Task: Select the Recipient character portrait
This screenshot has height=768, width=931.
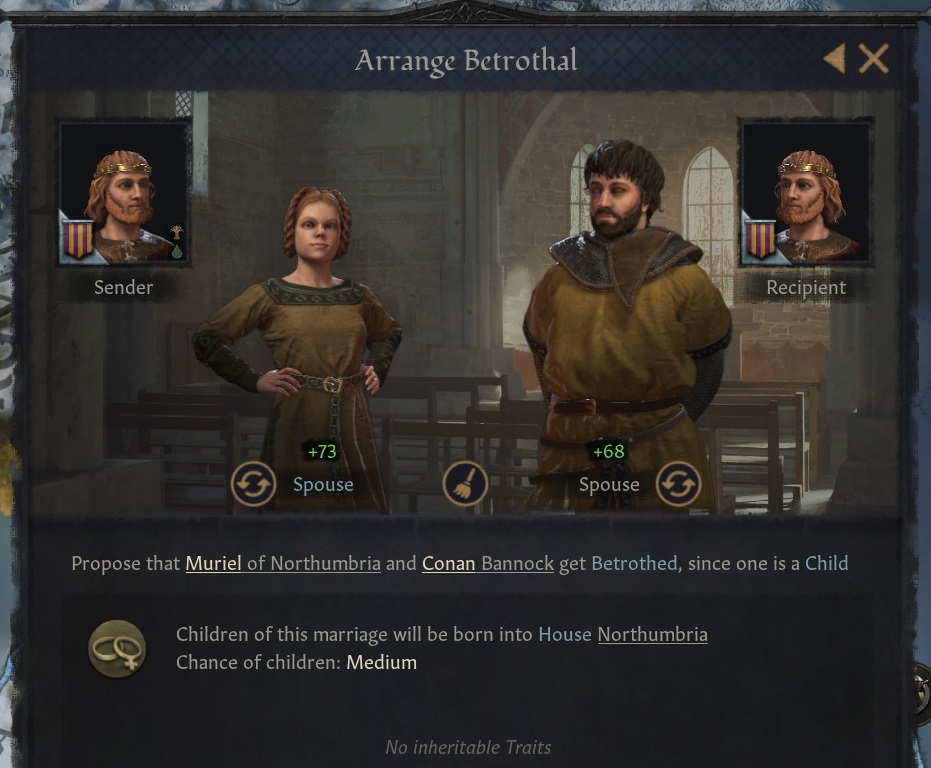Action: pyautogui.click(x=806, y=192)
